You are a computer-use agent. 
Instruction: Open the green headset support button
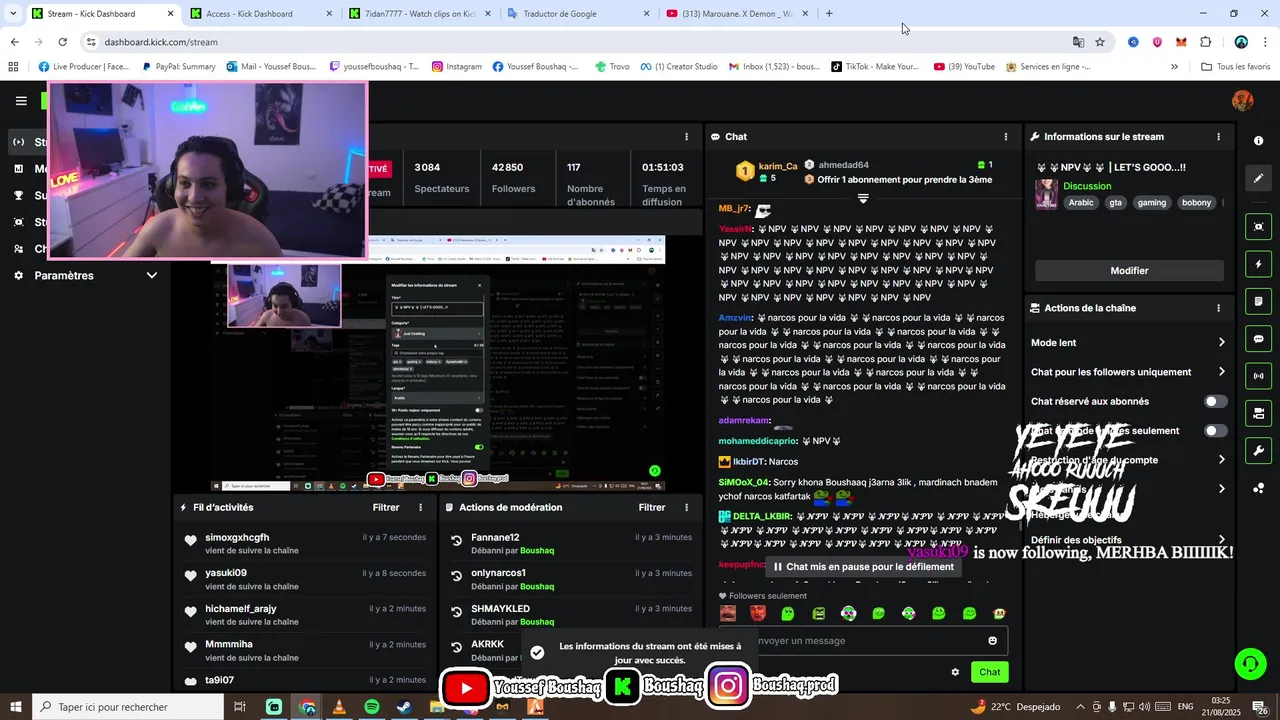[1249, 664]
